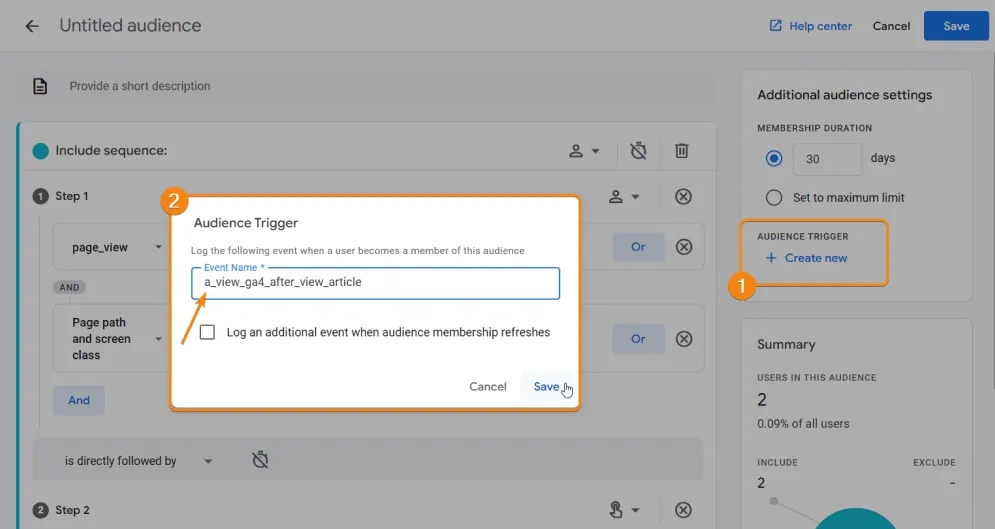The image size is (995, 529).
Task: Click Or button in Page path row
Action: [638, 339]
